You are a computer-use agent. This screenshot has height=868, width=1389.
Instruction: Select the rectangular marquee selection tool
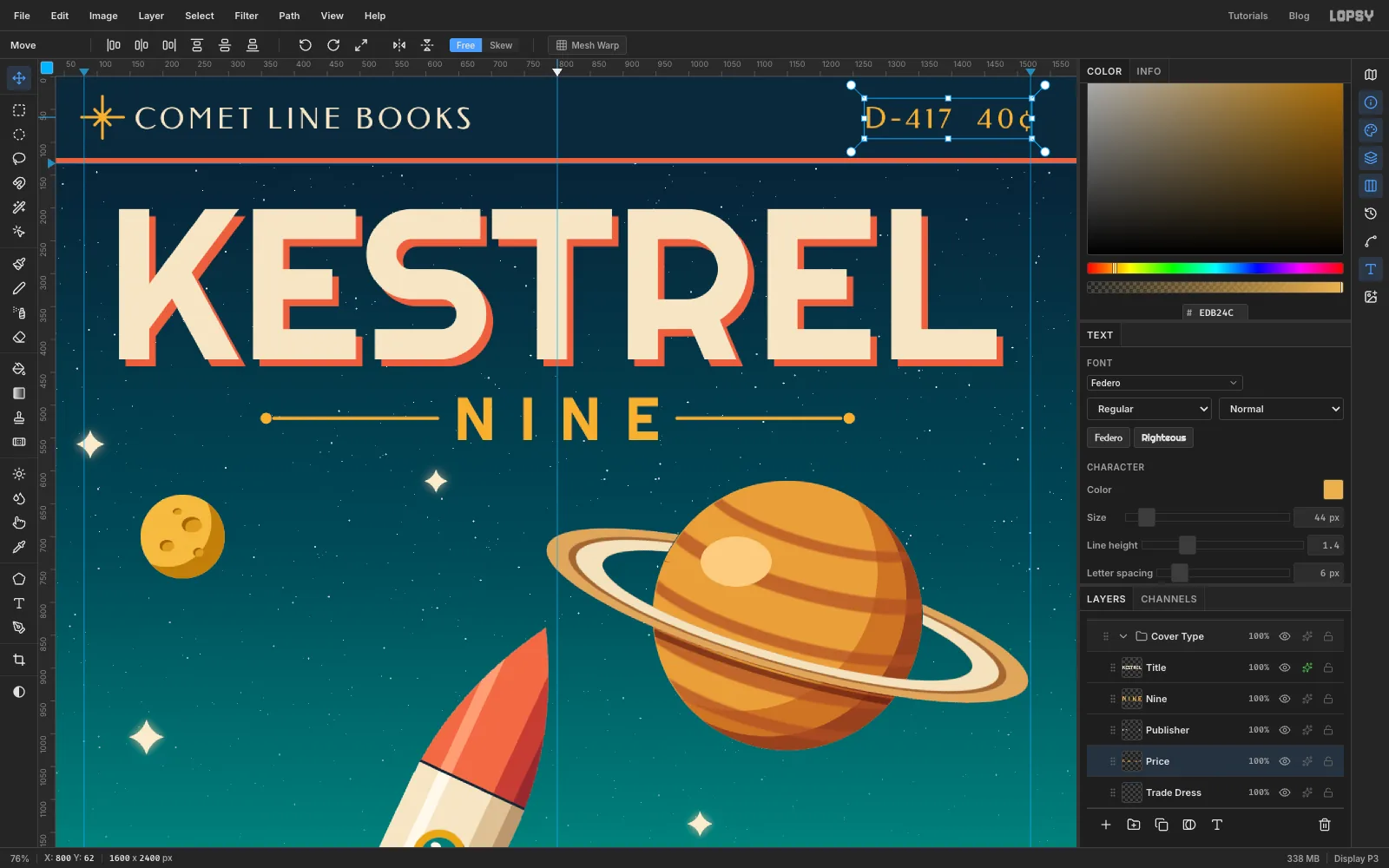[19, 110]
